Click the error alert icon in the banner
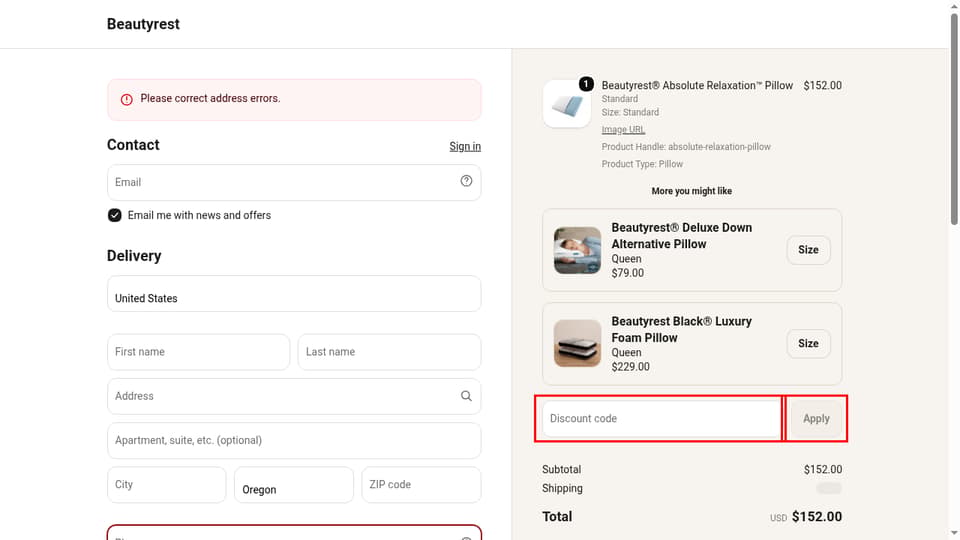The width and height of the screenshot is (960, 540). pyautogui.click(x=126, y=99)
